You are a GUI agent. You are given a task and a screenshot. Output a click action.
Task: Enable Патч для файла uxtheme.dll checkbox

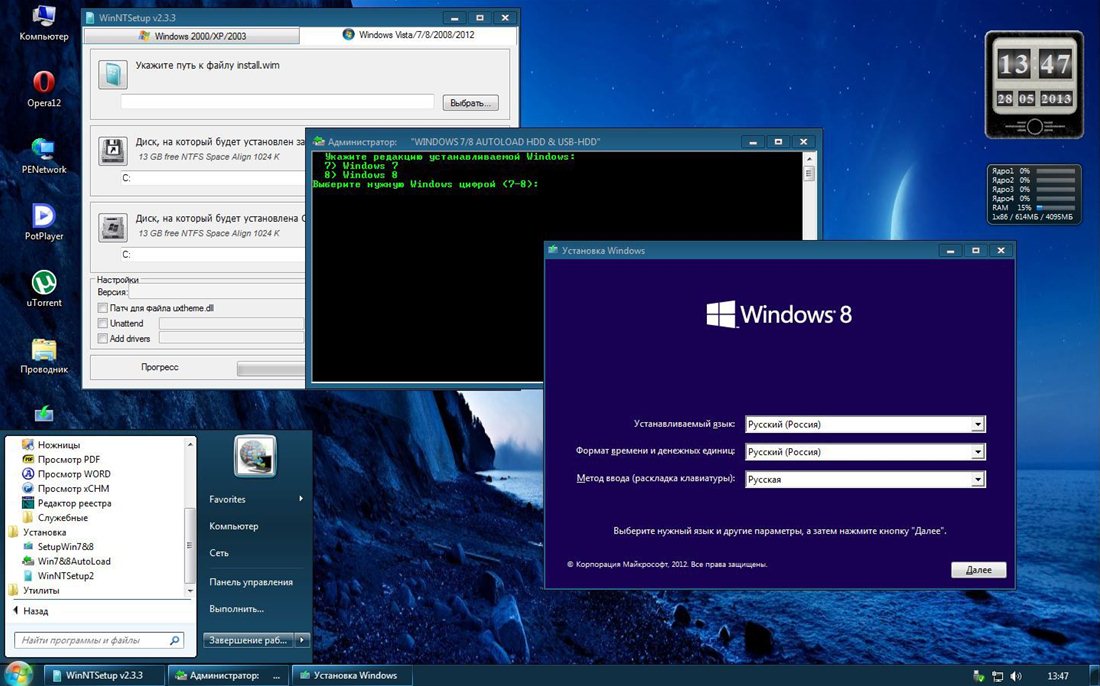(102, 308)
